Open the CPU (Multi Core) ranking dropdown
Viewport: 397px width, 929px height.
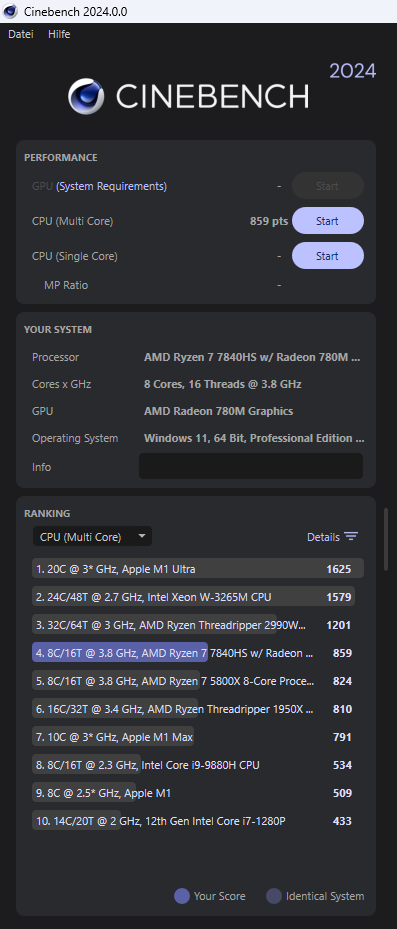pyautogui.click(x=92, y=537)
